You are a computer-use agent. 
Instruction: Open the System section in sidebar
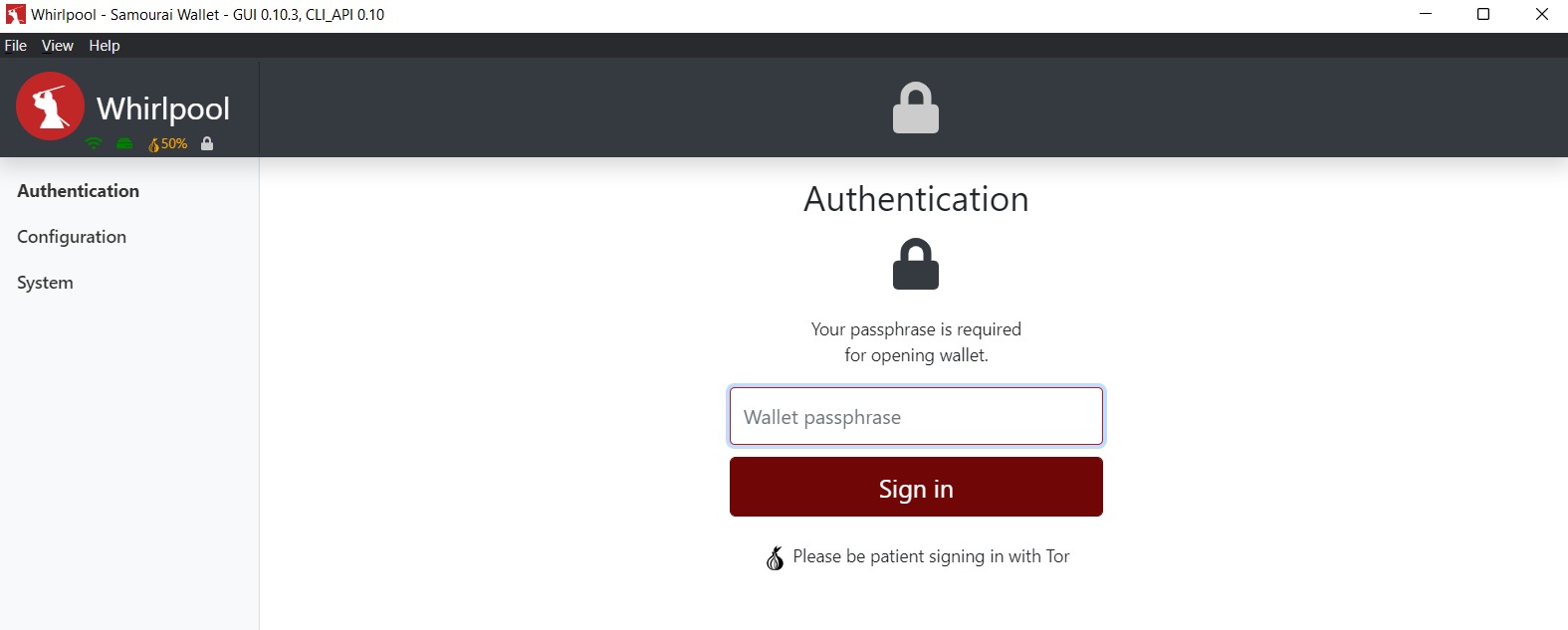tap(45, 283)
